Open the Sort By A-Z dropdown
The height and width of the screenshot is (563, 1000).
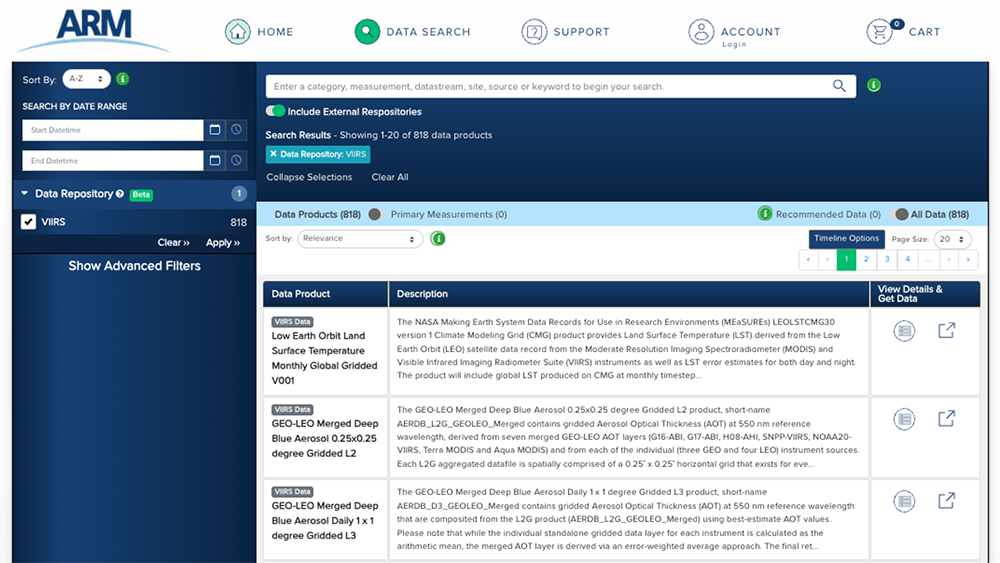pyautogui.click(x=86, y=79)
